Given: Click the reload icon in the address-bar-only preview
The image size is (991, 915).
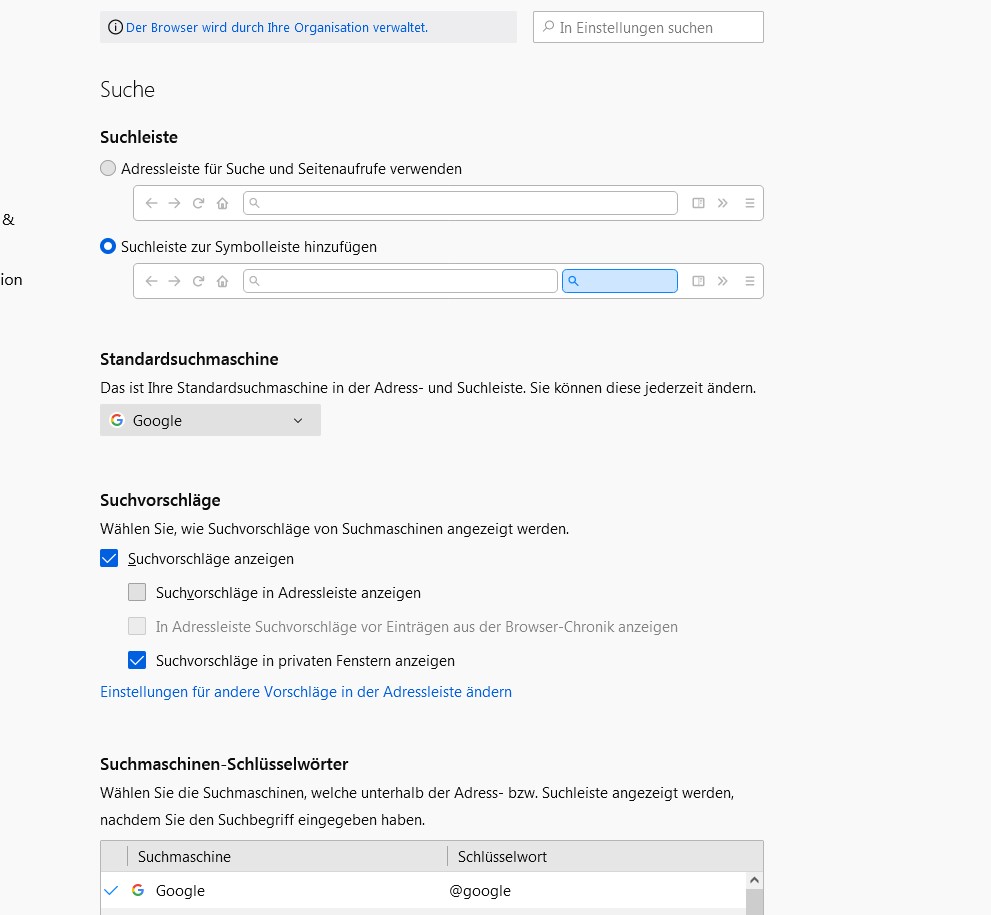Looking at the screenshot, I should (x=198, y=203).
